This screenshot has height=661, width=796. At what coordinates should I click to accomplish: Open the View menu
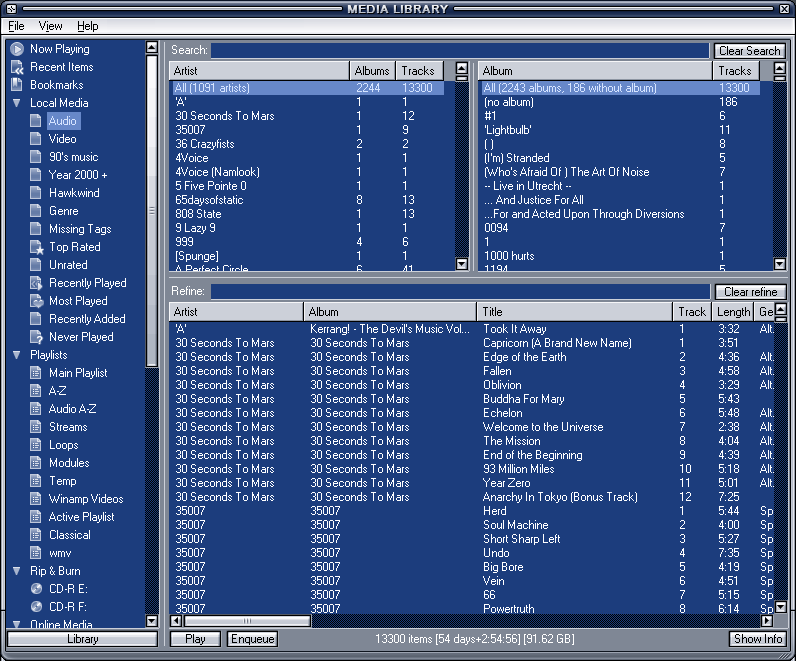coord(50,26)
